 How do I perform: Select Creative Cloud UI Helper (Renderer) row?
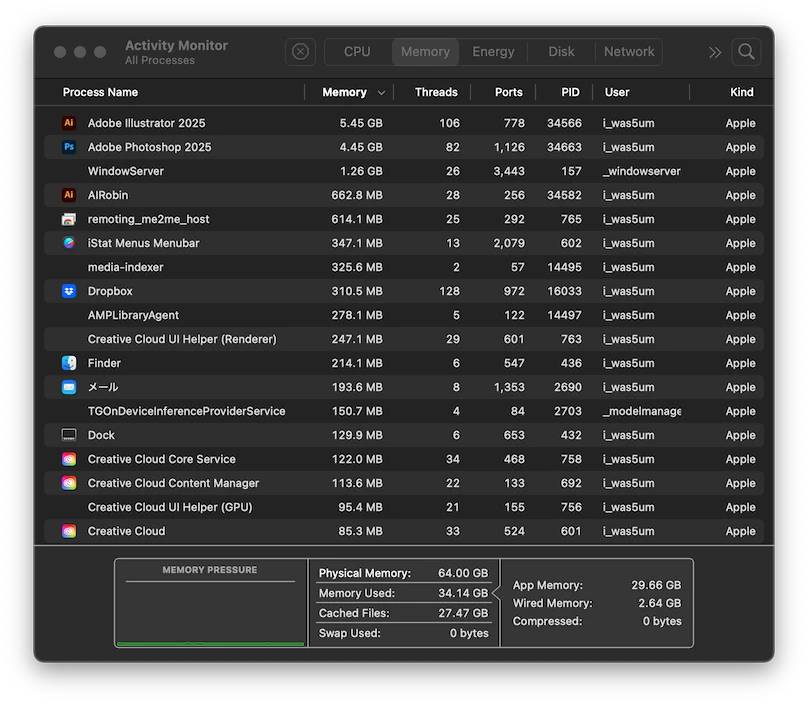403,339
